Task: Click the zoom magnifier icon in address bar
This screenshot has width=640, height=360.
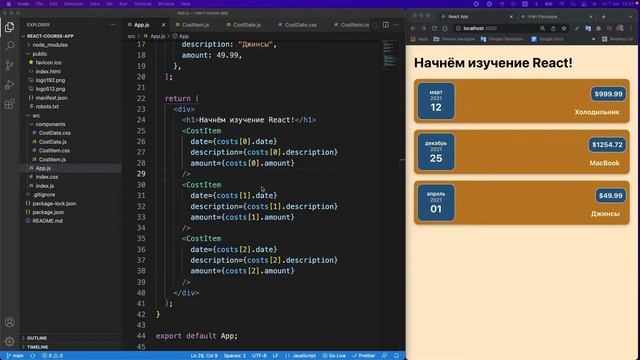Action: coord(542,29)
